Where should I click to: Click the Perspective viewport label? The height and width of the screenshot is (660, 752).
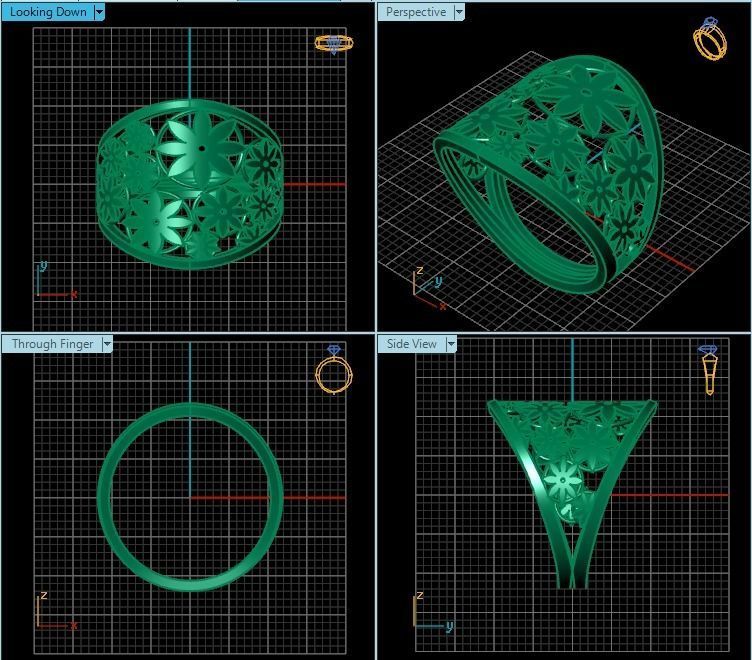(416, 12)
